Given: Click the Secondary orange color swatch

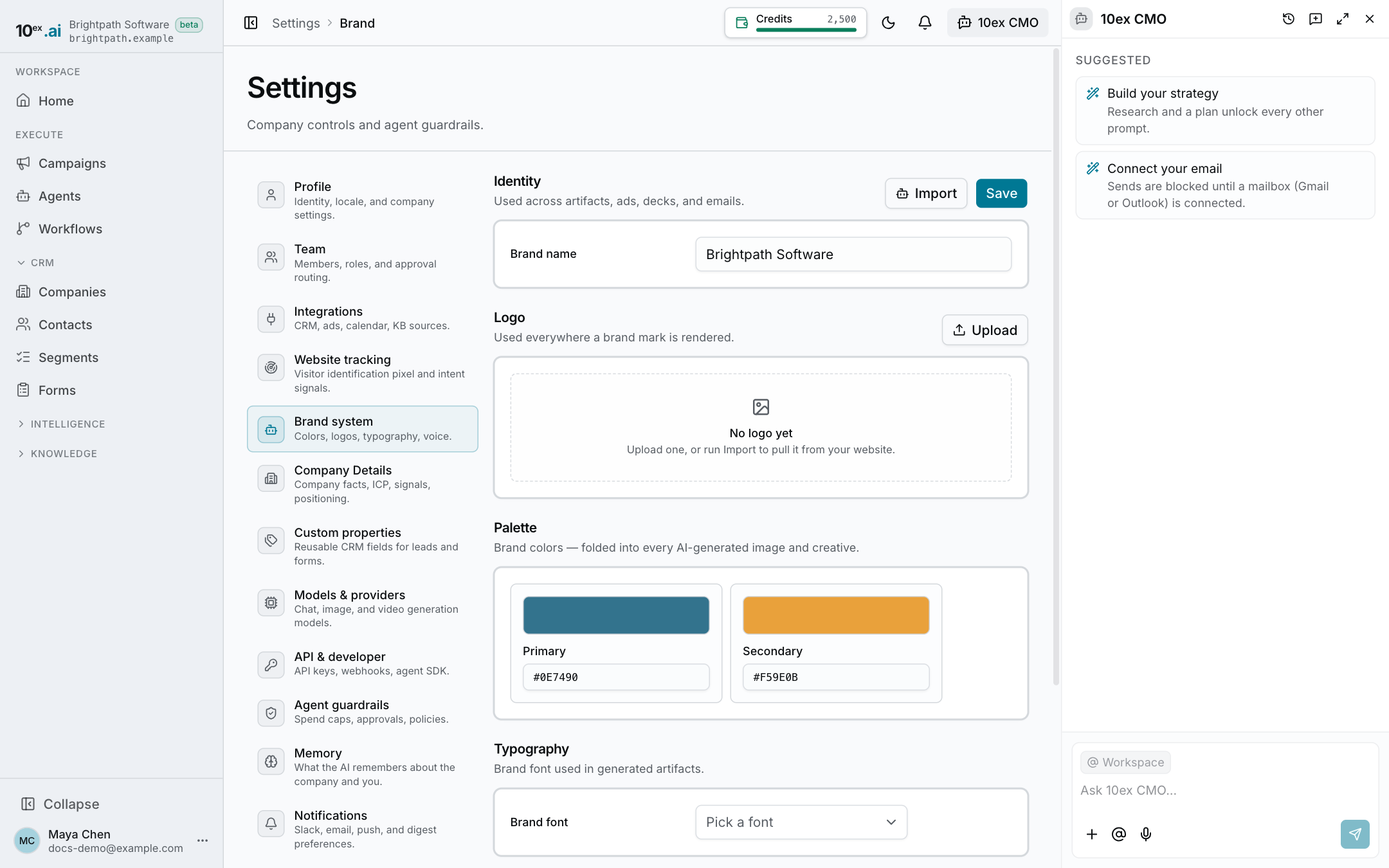Looking at the screenshot, I should click(836, 615).
